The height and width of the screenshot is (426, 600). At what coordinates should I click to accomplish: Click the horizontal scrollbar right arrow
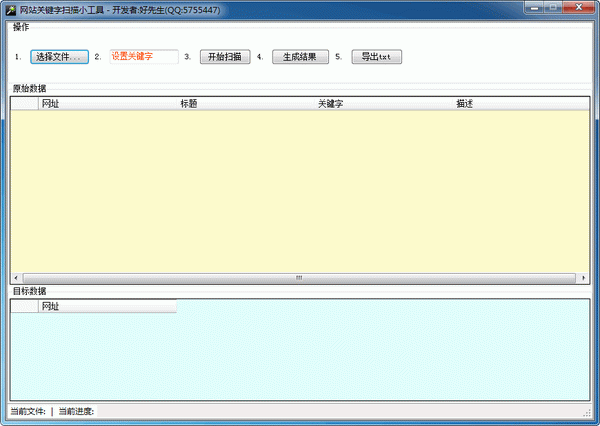[x=584, y=278]
